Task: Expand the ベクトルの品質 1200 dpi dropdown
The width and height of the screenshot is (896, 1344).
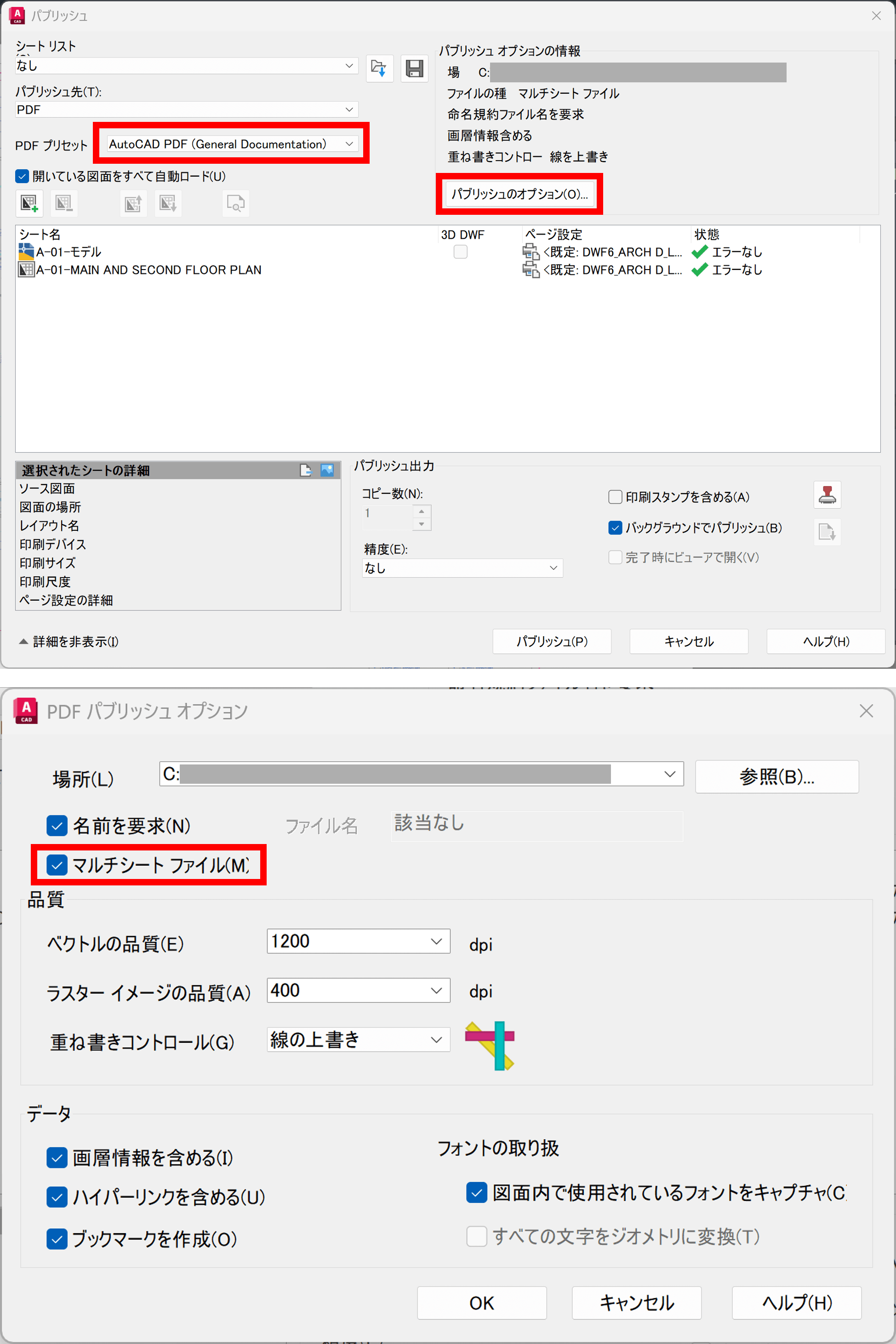Action: [358, 941]
